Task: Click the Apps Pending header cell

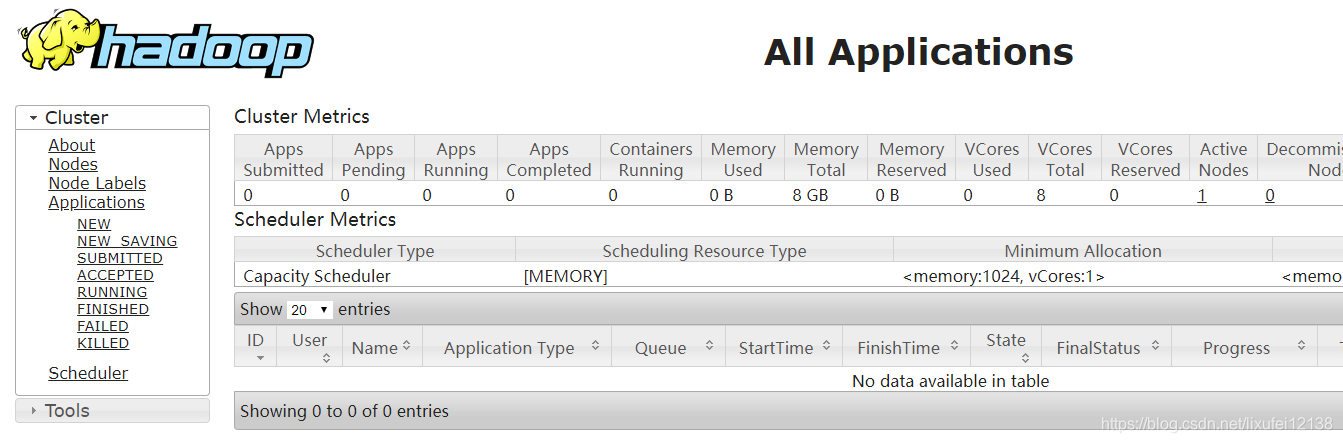Action: tap(373, 159)
